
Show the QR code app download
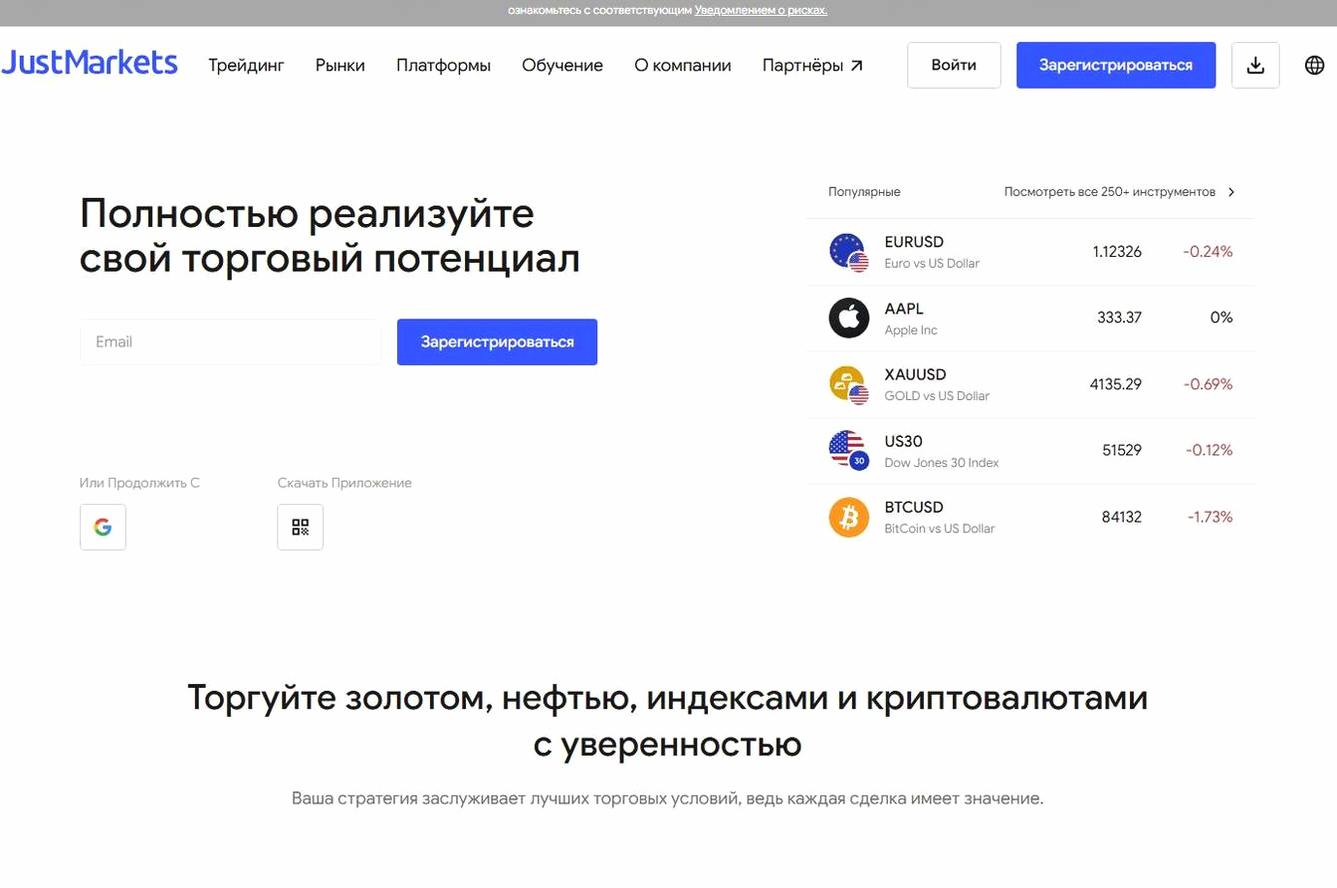300,527
